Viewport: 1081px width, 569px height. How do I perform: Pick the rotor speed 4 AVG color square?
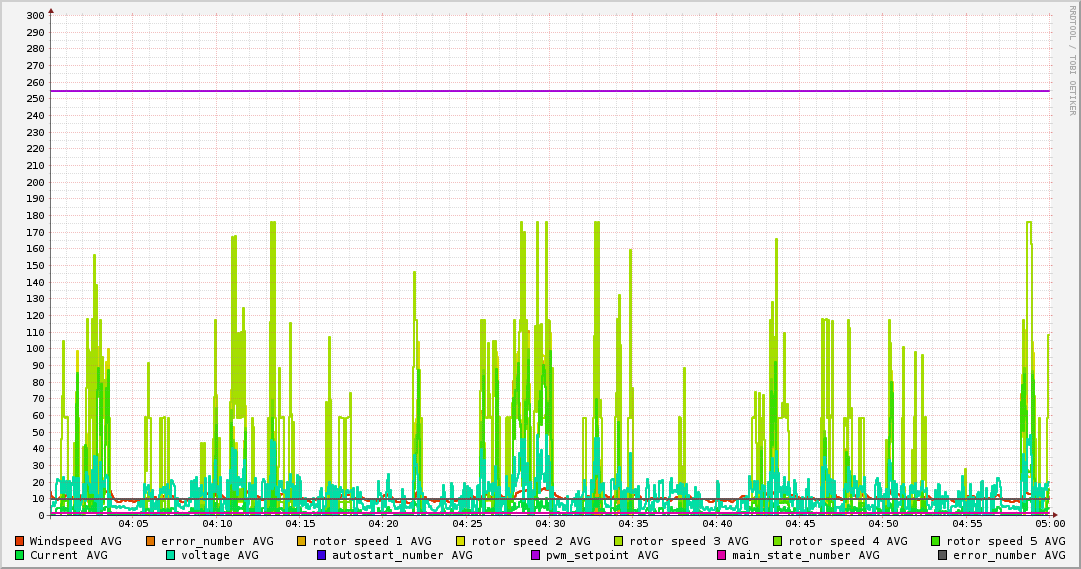click(778, 541)
